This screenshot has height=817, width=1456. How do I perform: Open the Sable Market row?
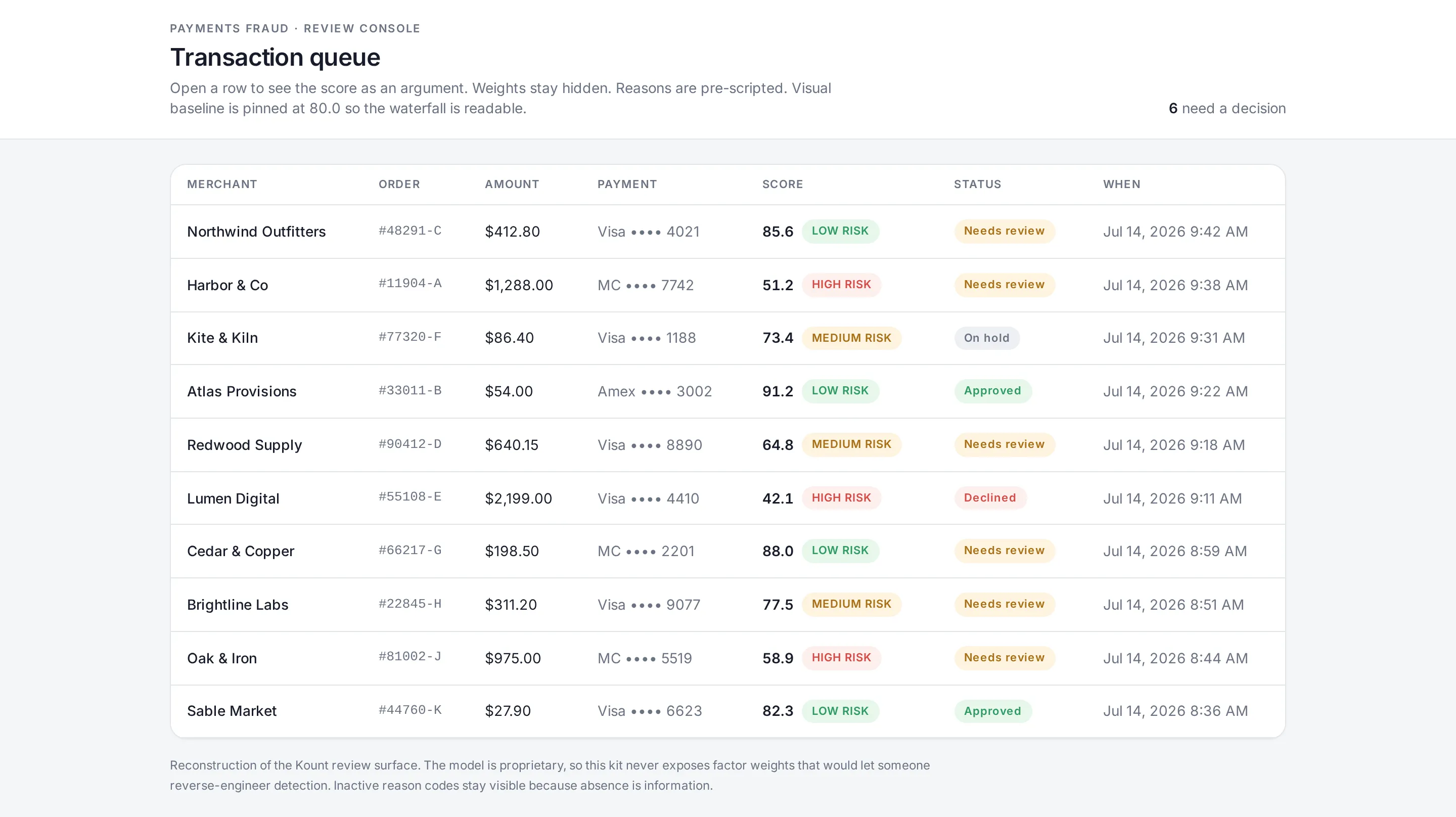[x=727, y=711]
